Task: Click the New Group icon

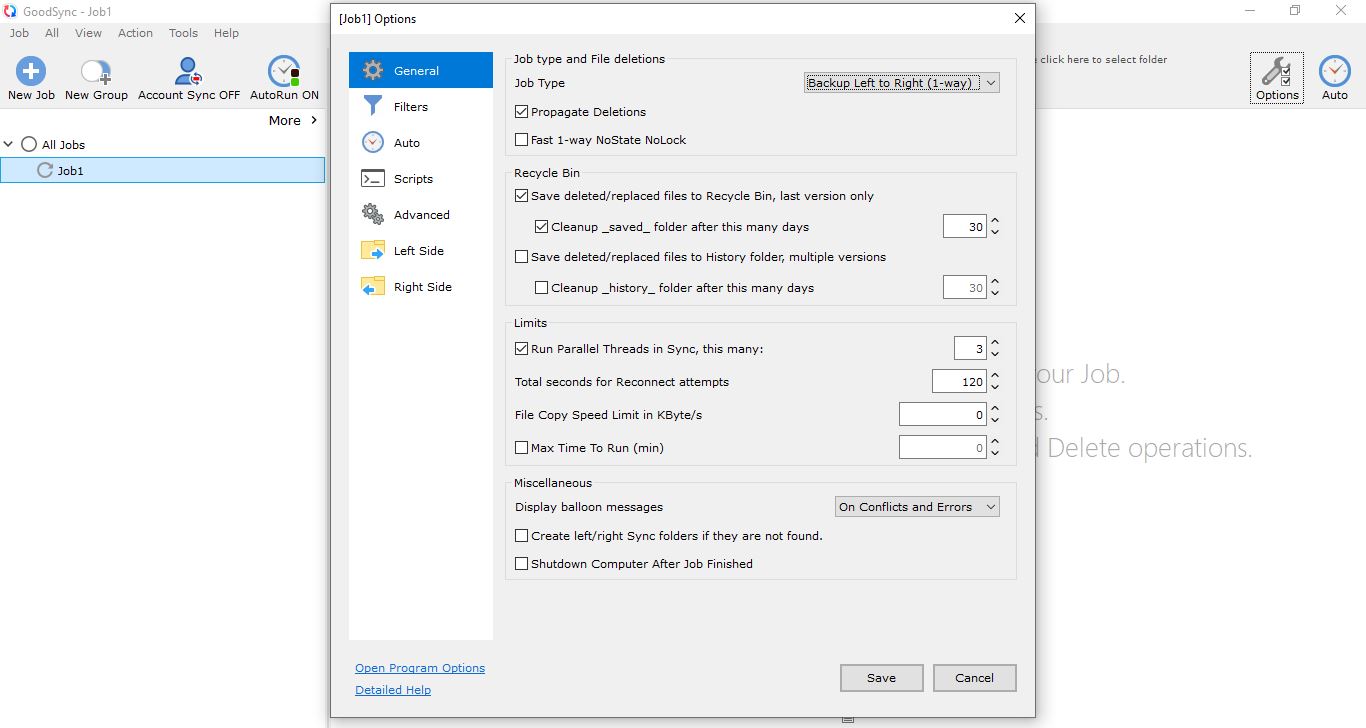Action: click(x=96, y=71)
